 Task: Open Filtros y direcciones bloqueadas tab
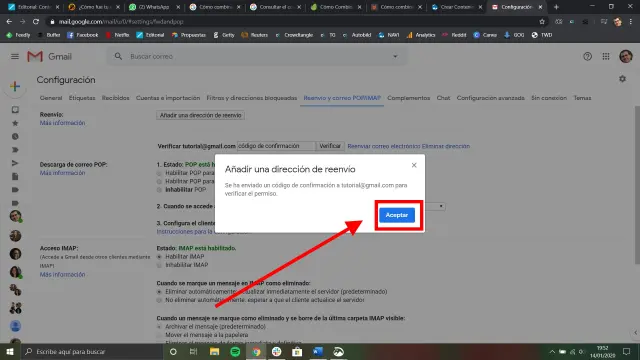pos(251,98)
